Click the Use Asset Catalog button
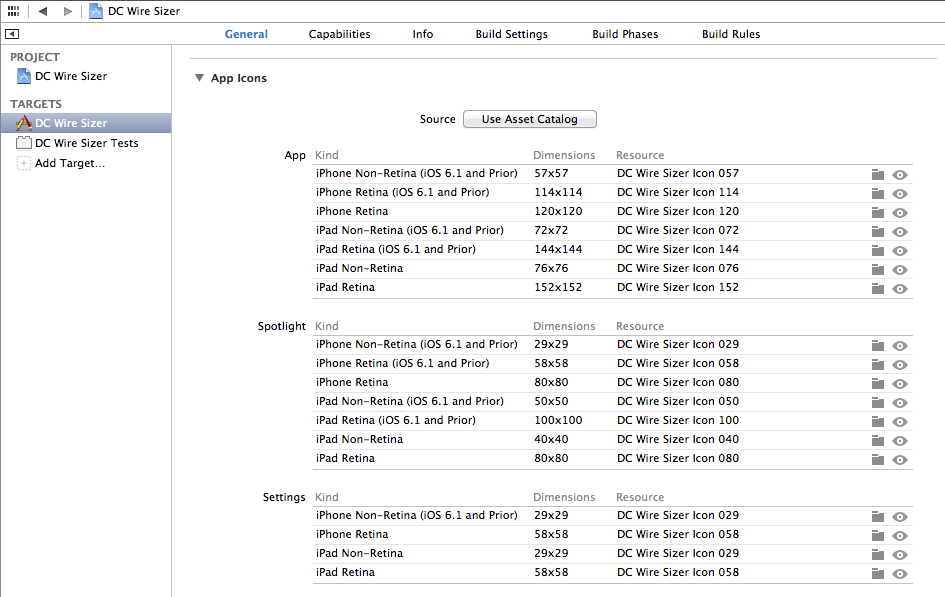 coord(529,119)
